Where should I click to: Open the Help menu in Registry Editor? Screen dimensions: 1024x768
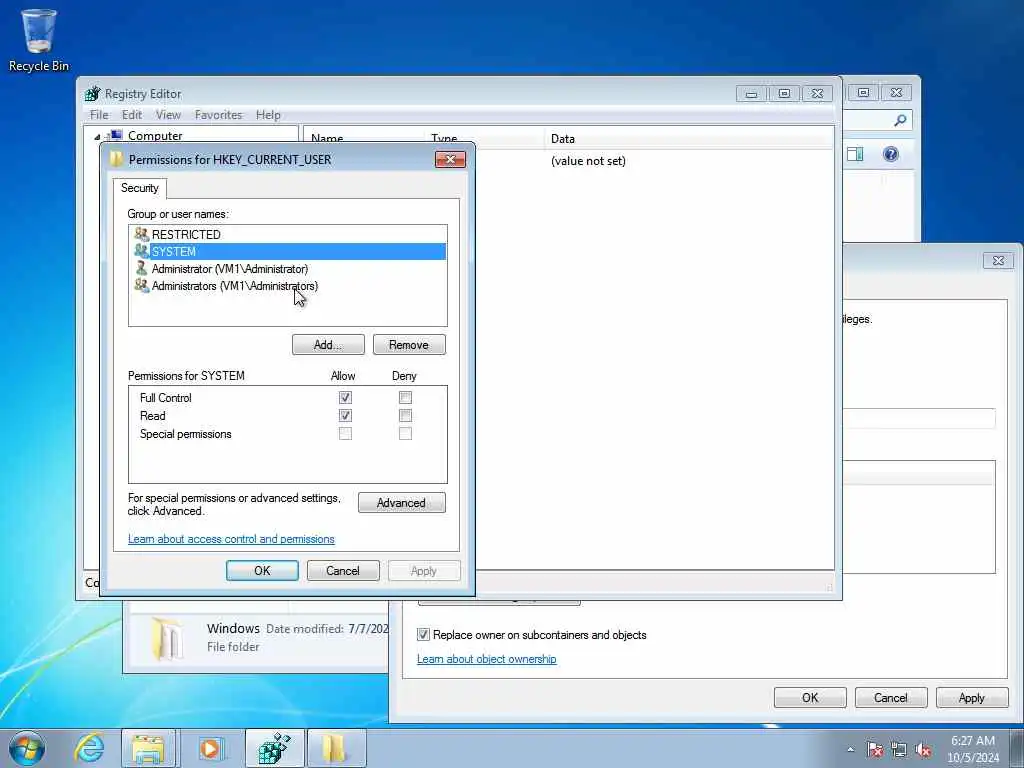point(268,115)
